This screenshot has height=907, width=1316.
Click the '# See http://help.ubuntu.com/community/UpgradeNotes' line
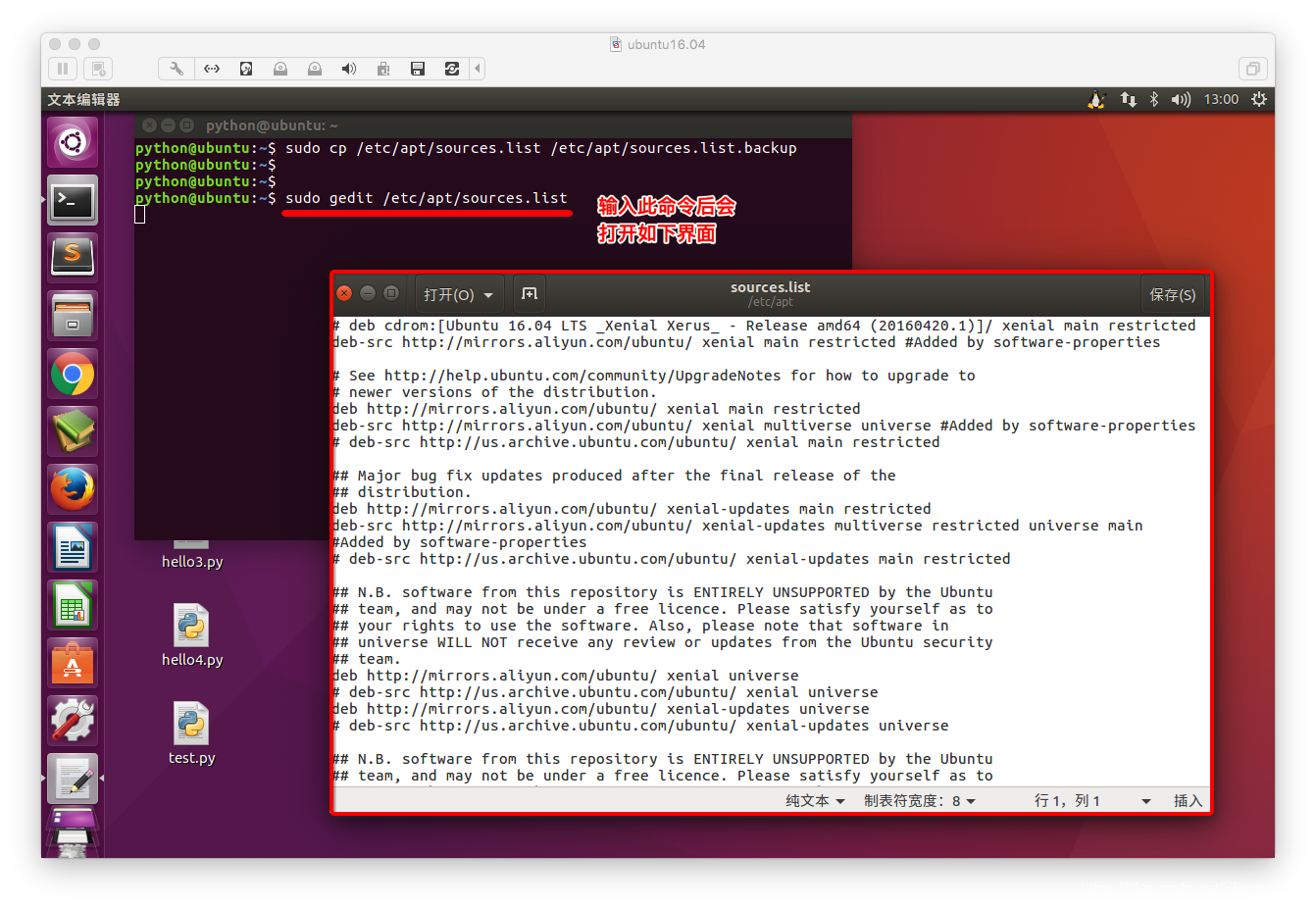[654, 376]
